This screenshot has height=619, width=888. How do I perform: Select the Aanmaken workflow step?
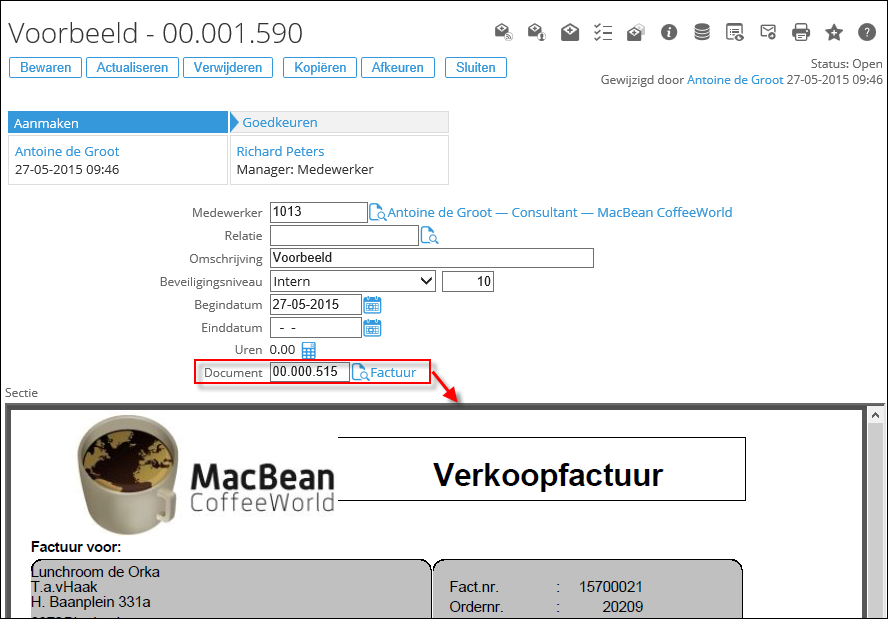(x=118, y=123)
